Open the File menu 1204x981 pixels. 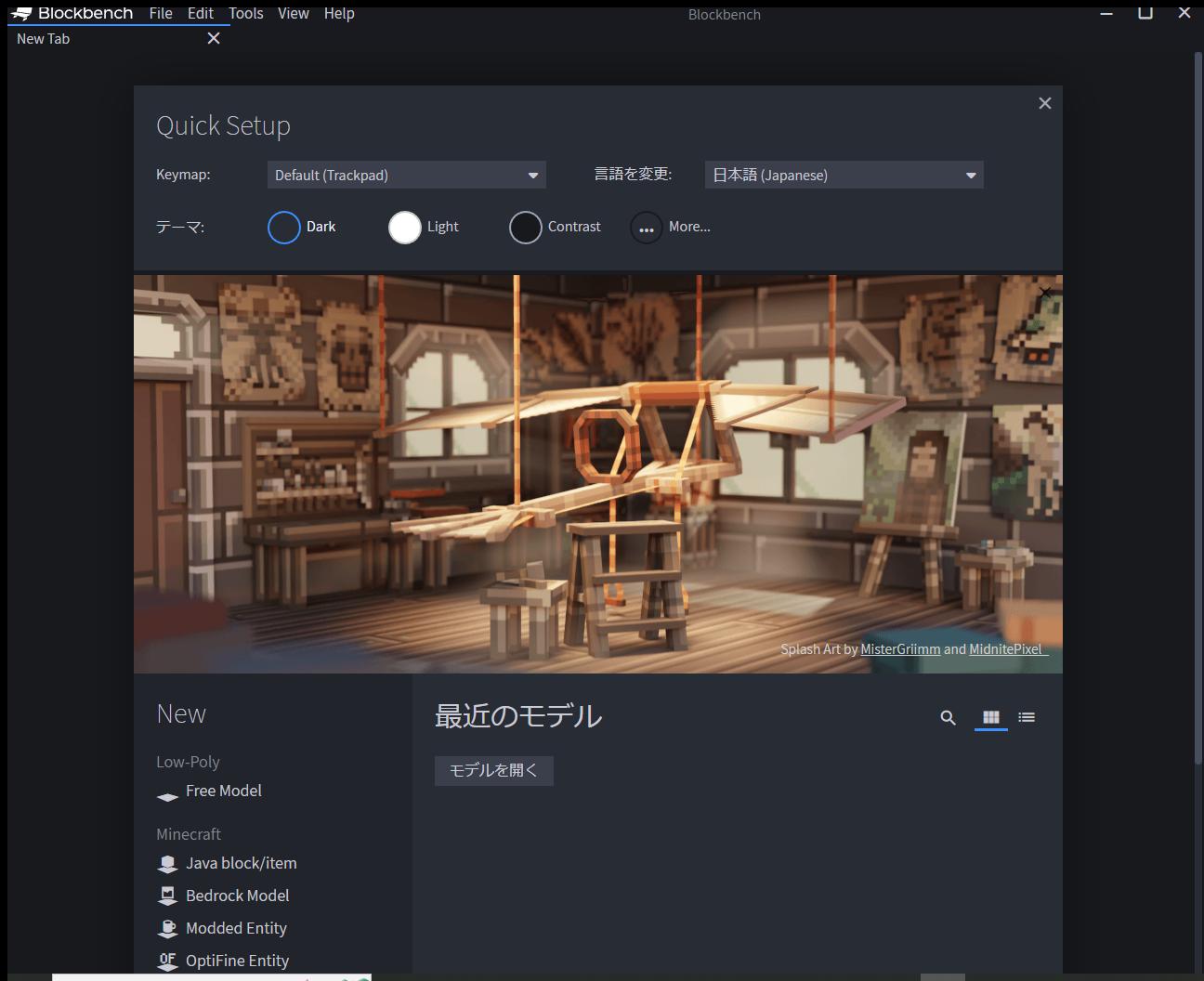[x=161, y=13]
